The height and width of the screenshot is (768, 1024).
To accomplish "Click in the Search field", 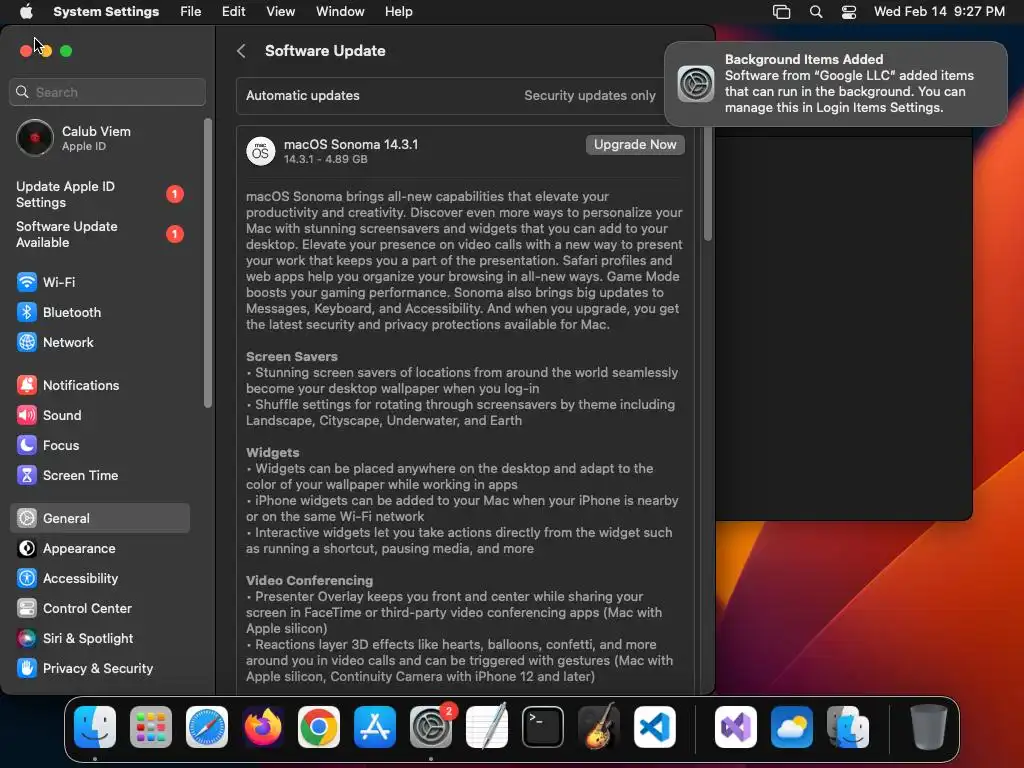I will coord(108,92).
